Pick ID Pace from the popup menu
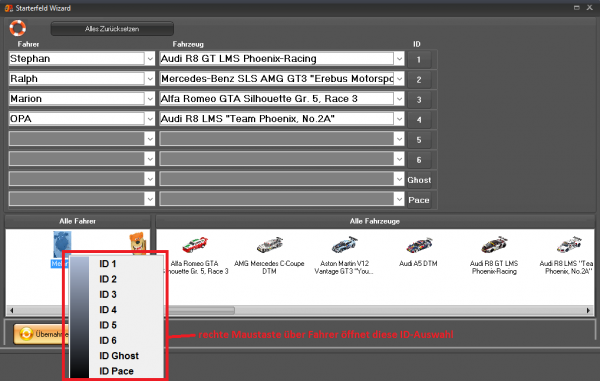 [x=117, y=371]
